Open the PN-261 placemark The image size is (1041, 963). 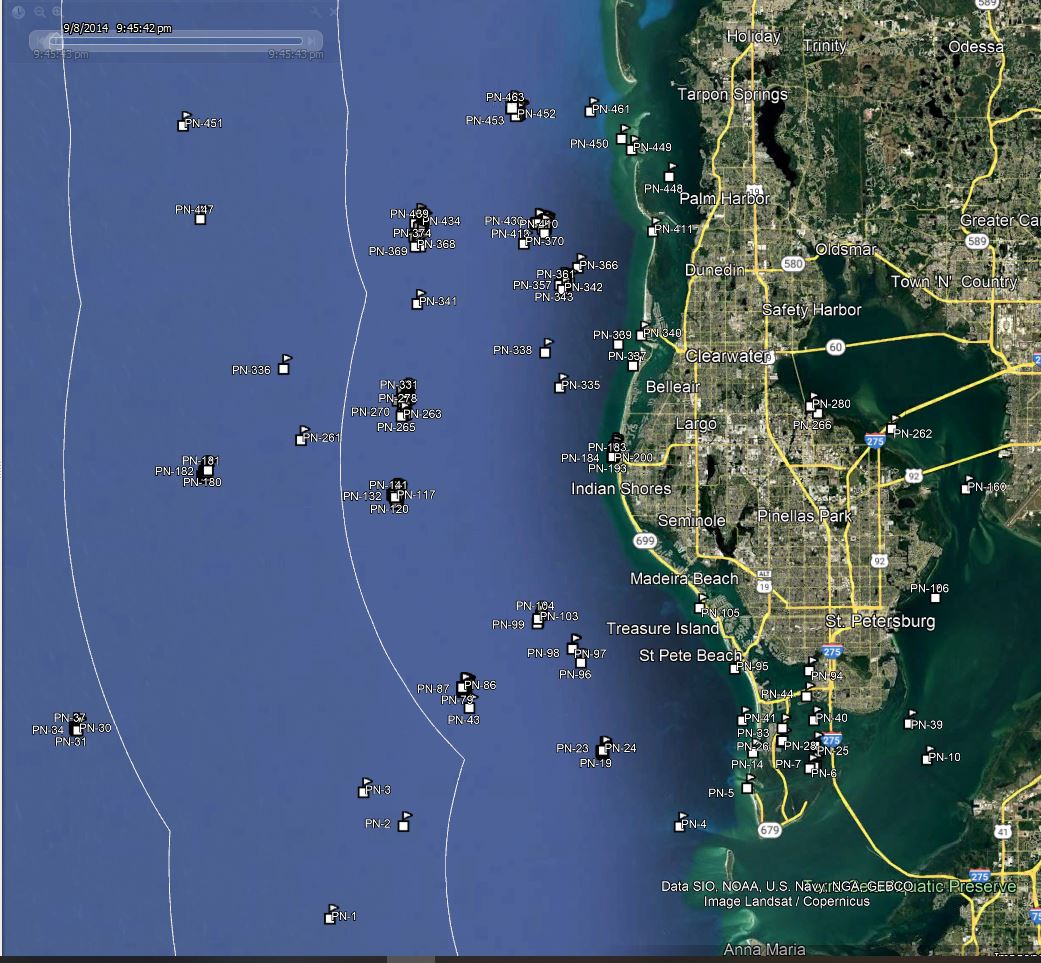(x=302, y=437)
